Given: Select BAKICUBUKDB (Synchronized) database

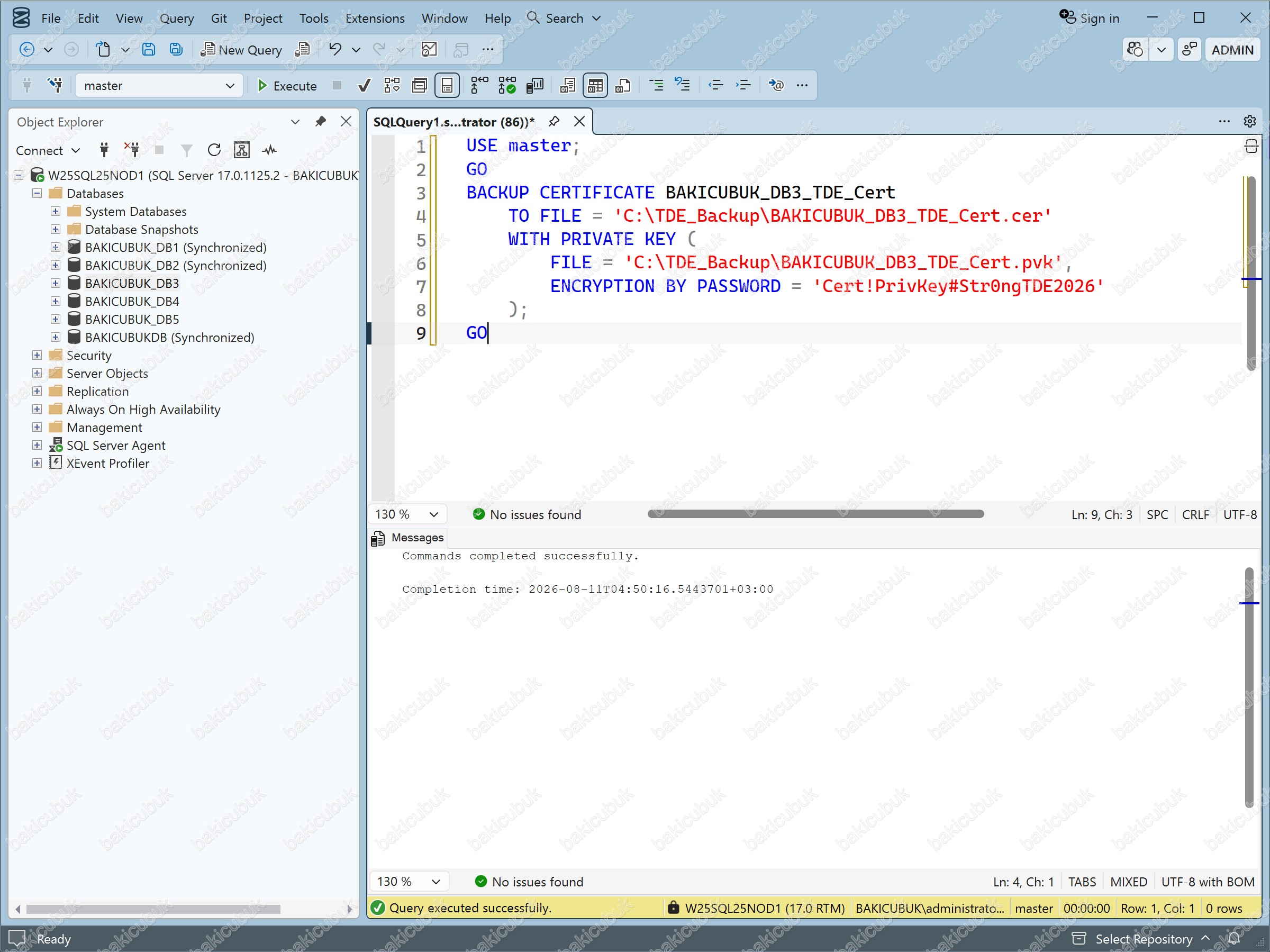Looking at the screenshot, I should coord(169,338).
